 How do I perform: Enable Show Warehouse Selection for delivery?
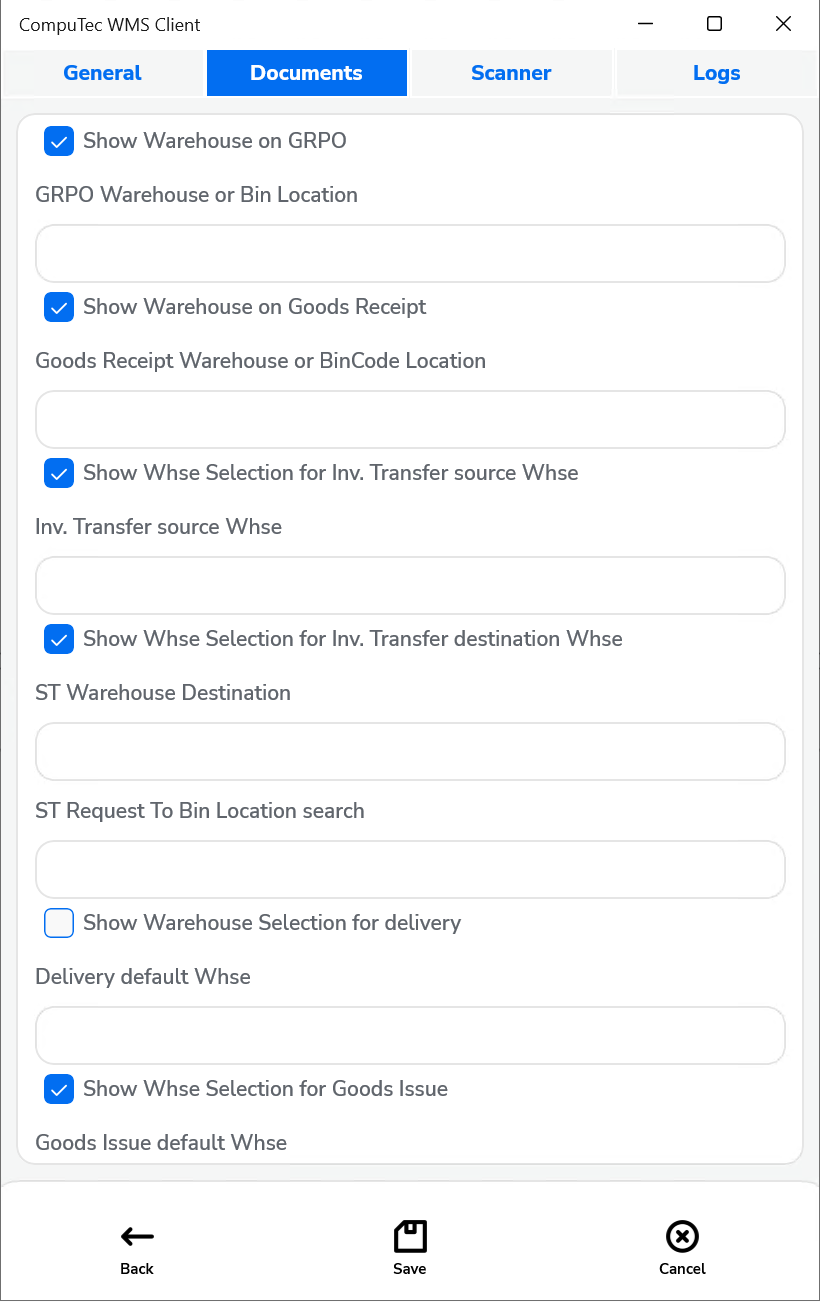pyautogui.click(x=58, y=923)
